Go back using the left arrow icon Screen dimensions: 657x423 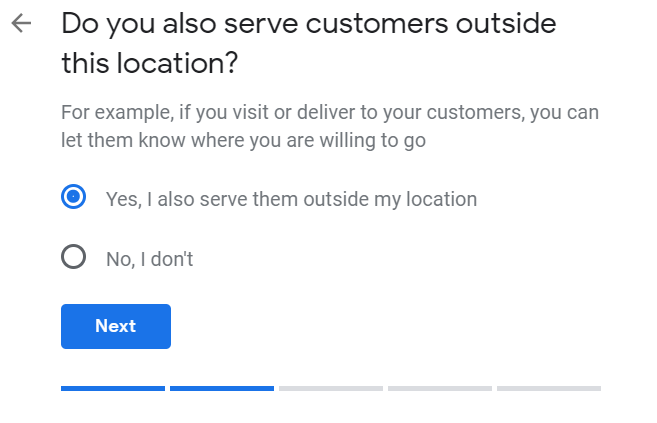click(x=21, y=23)
